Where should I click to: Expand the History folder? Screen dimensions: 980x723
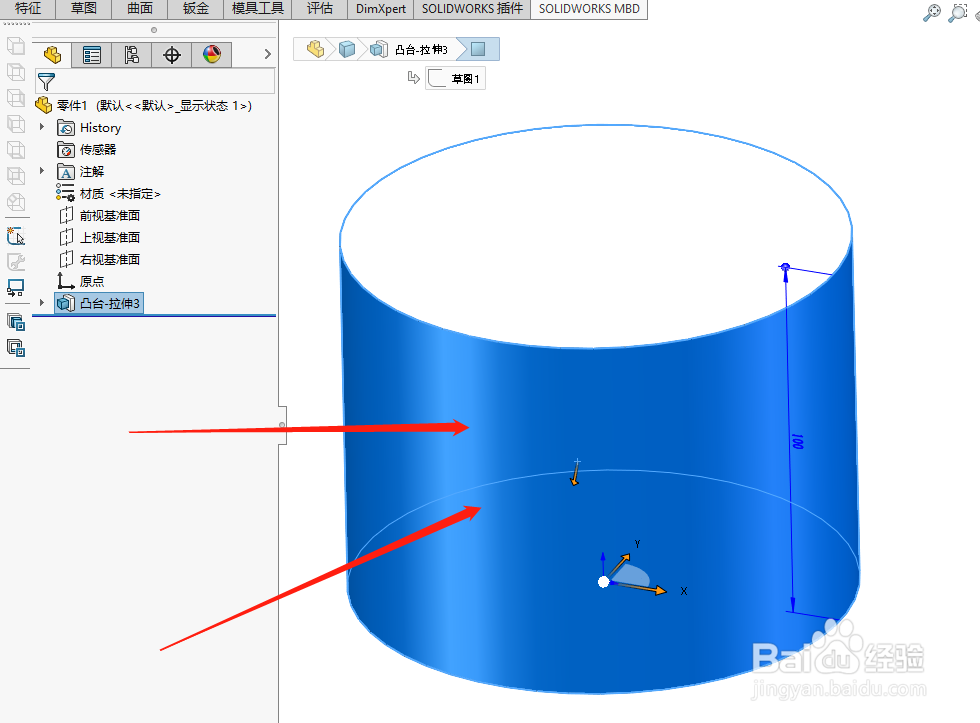click(x=42, y=127)
